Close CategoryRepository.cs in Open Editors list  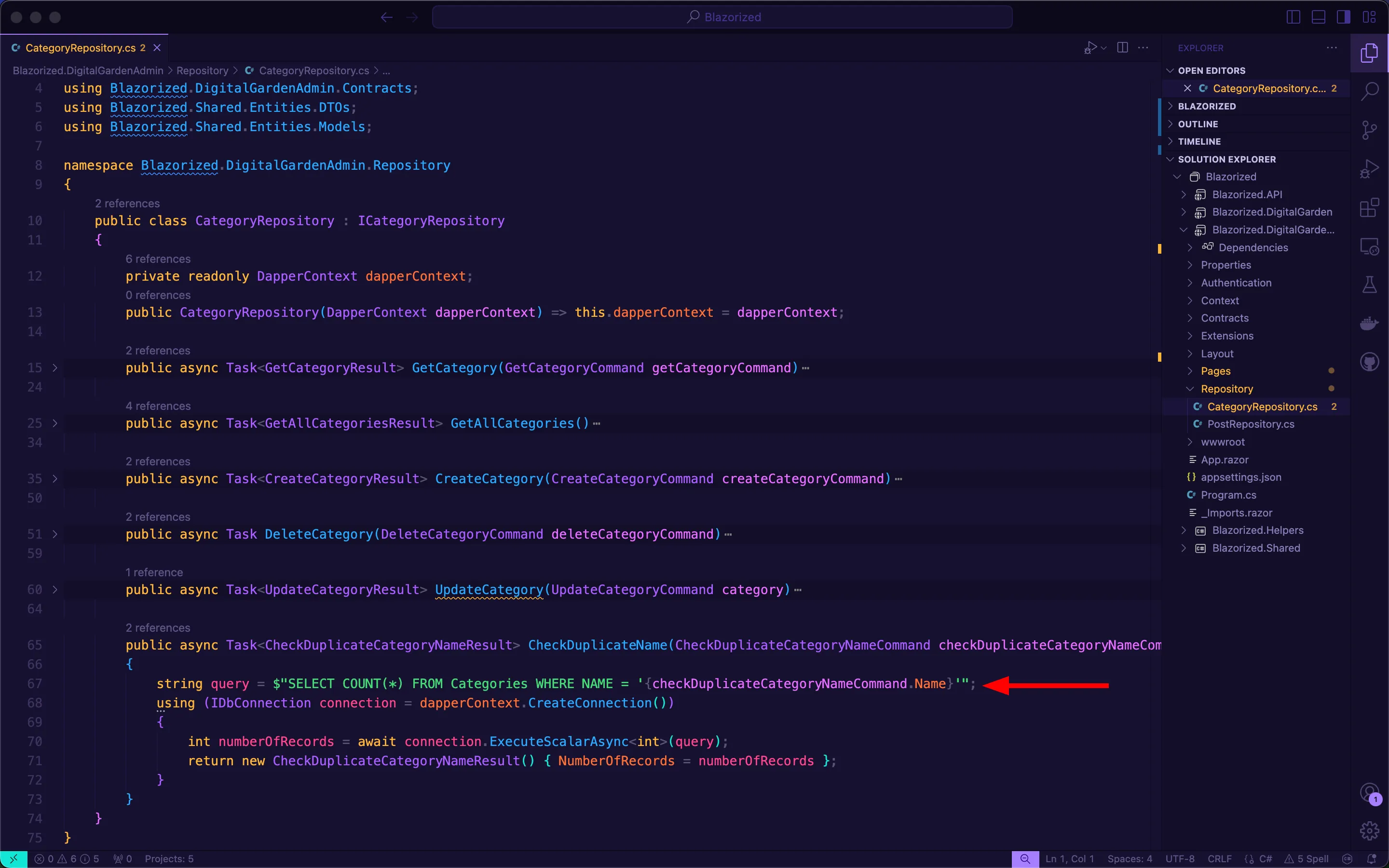click(1187, 88)
